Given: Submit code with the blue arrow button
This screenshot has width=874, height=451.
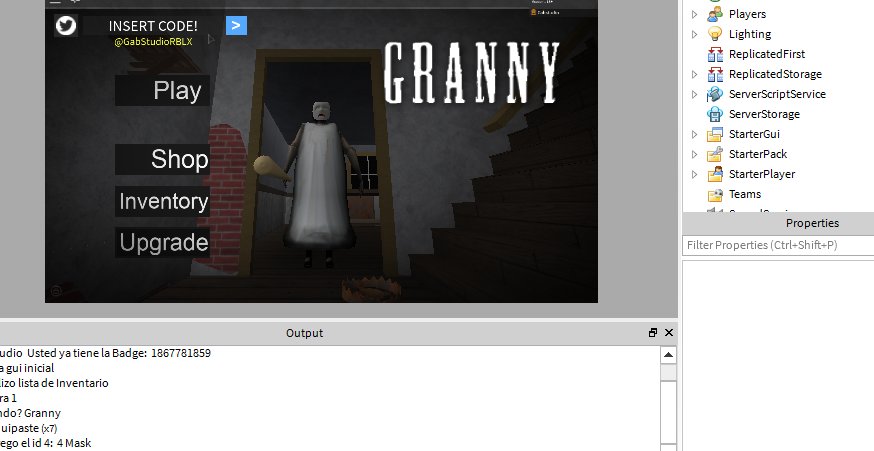Looking at the screenshot, I should (x=236, y=25).
